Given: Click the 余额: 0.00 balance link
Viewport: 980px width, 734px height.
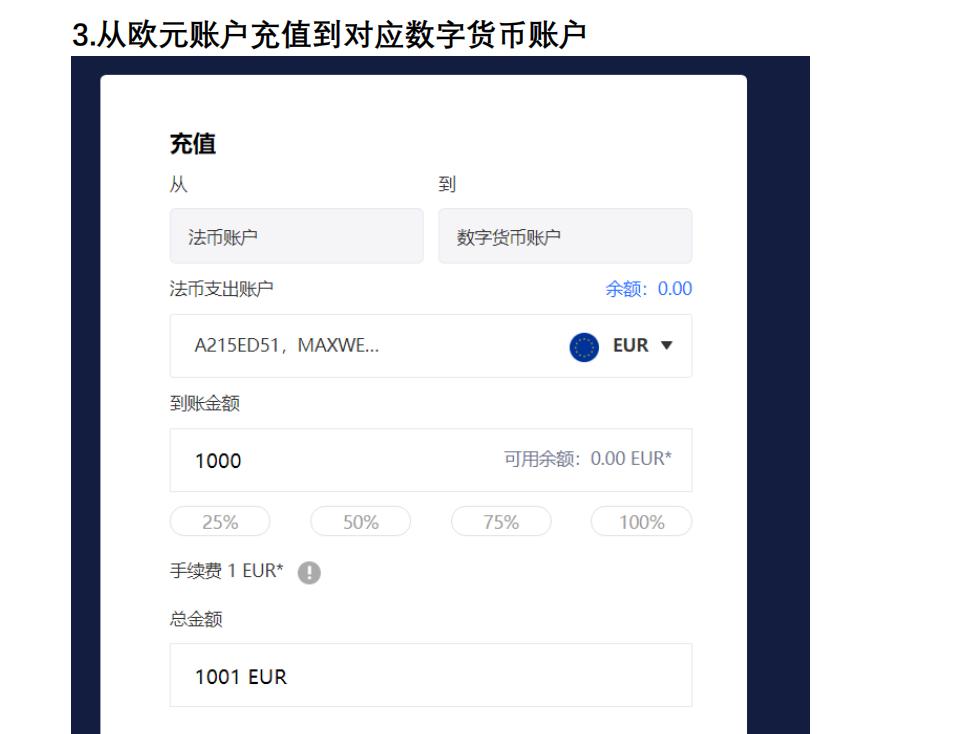Looking at the screenshot, I should (649, 288).
